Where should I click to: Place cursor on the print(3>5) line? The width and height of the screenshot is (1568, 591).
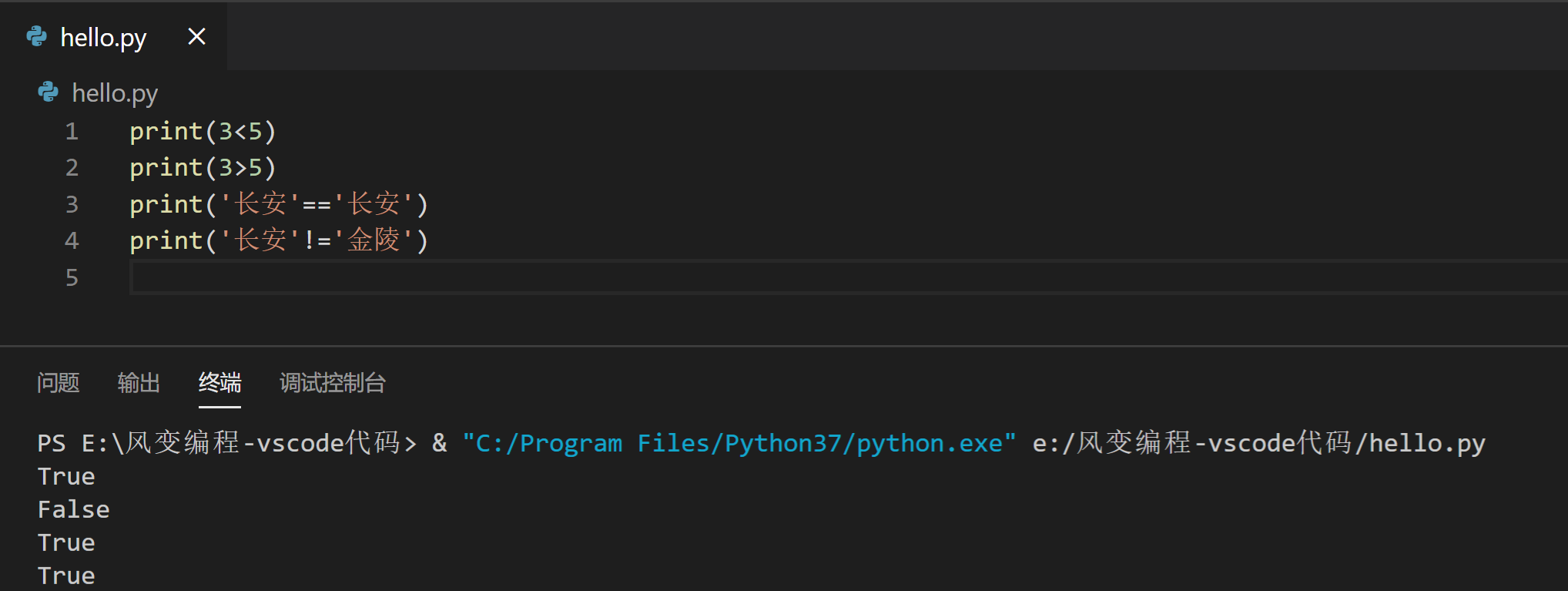202,168
